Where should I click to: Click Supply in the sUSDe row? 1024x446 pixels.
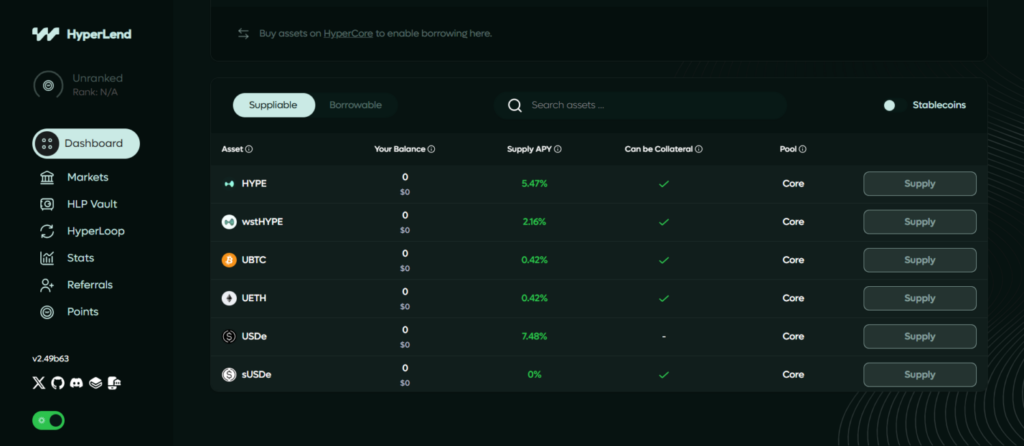pos(920,375)
